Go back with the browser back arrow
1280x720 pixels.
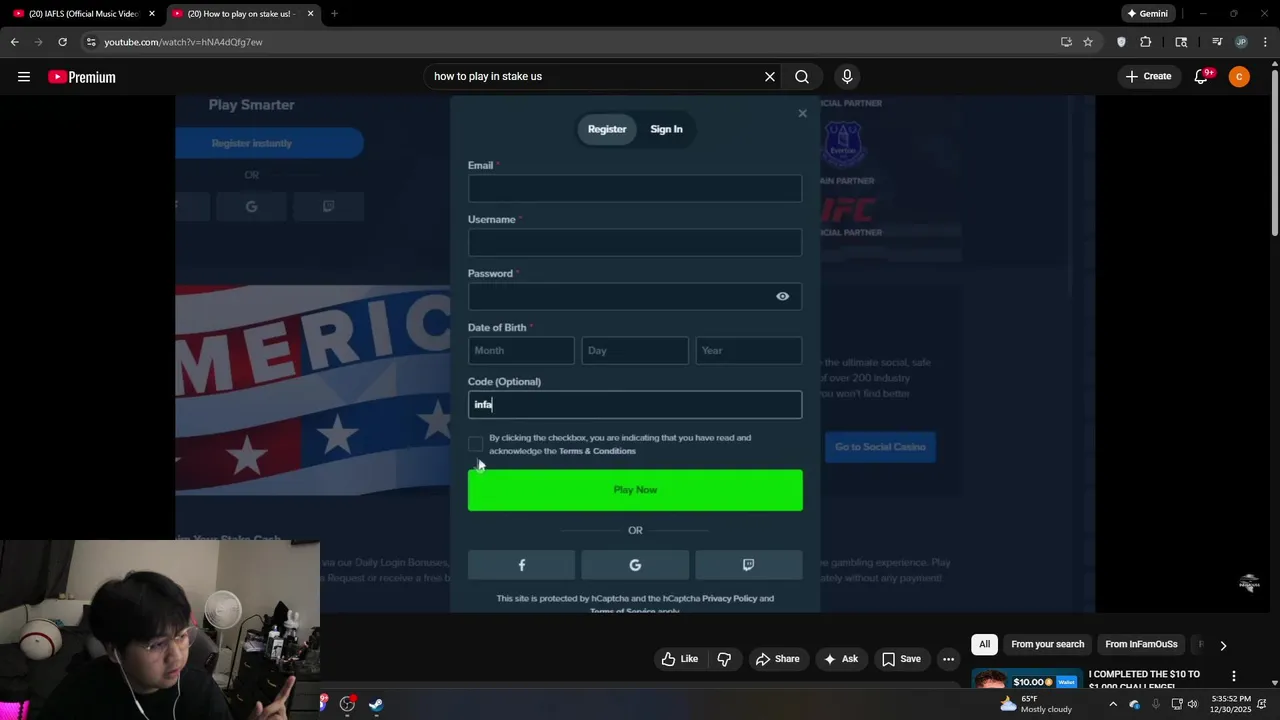[x=14, y=42]
